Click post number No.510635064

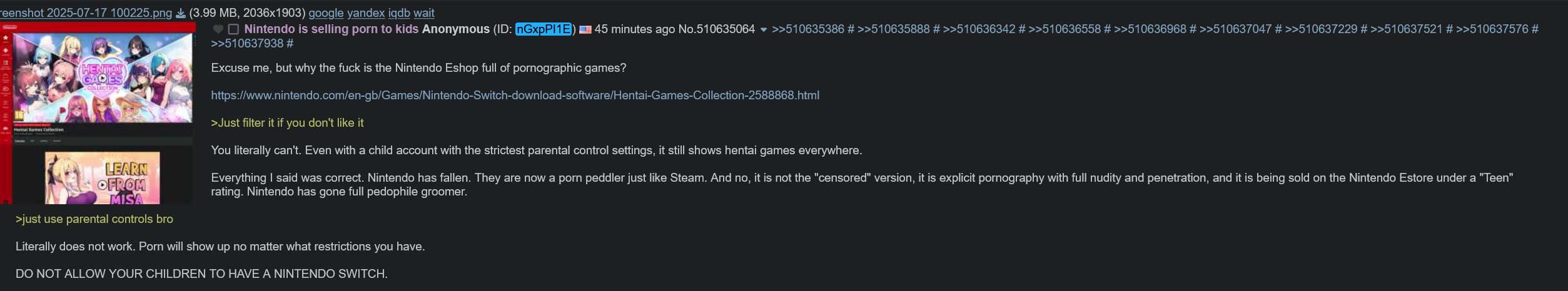[717, 29]
